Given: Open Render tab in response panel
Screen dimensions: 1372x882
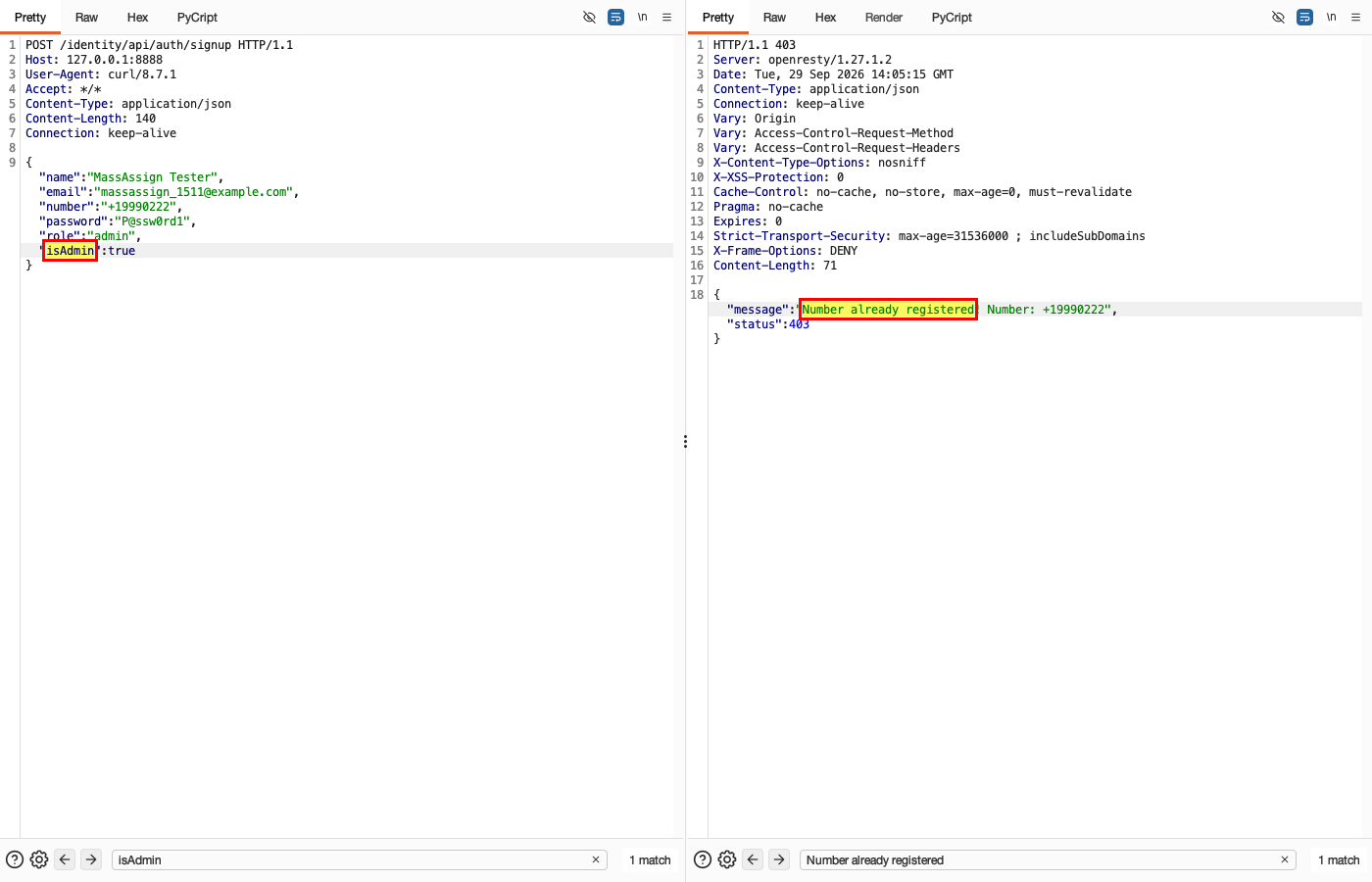Looking at the screenshot, I should [884, 17].
